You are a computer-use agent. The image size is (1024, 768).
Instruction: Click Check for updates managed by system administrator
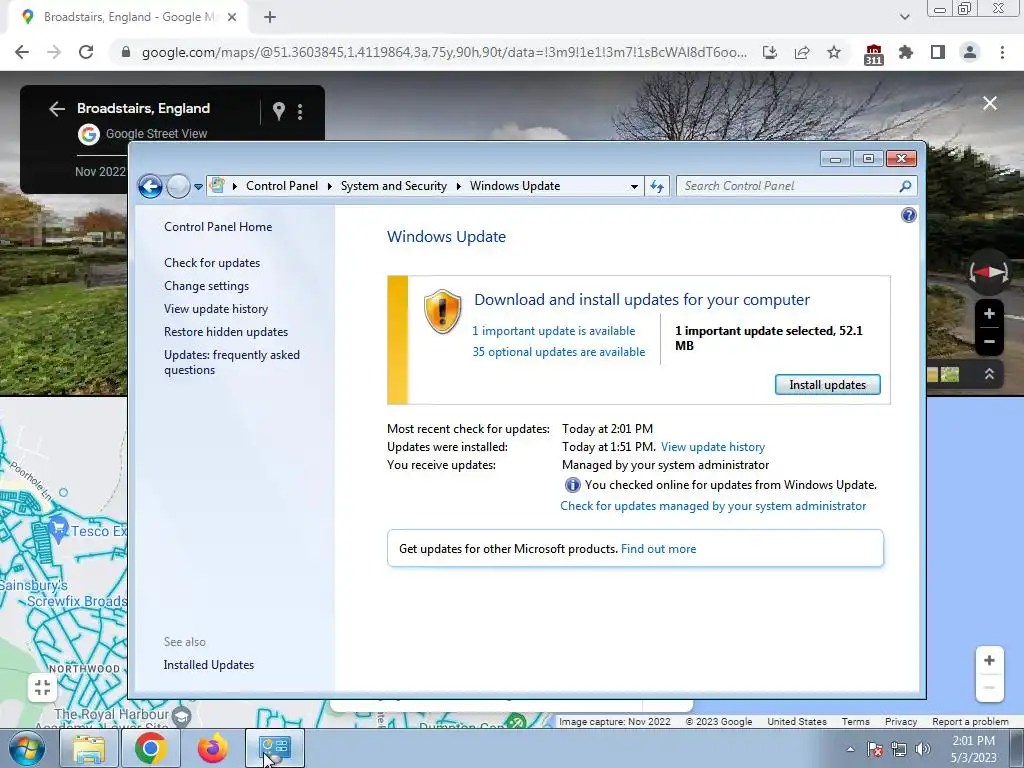pyautogui.click(x=713, y=505)
